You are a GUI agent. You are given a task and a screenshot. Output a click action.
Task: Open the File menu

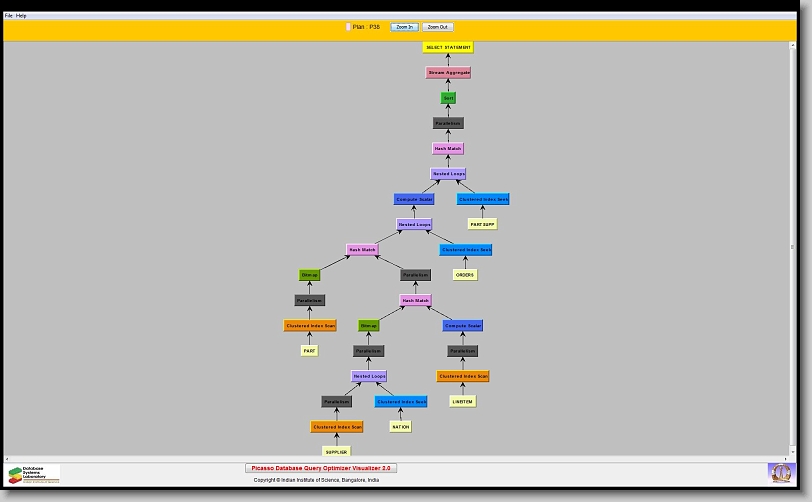(9, 16)
